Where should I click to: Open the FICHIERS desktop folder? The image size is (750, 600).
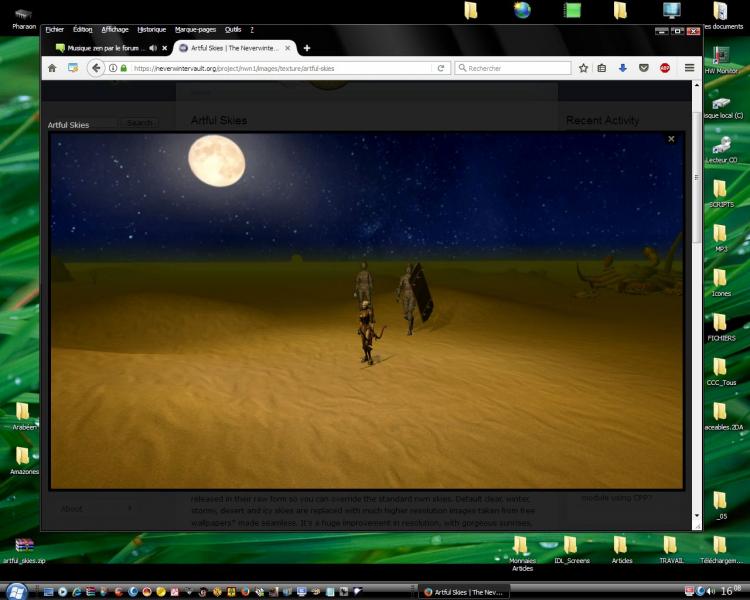coord(721,327)
